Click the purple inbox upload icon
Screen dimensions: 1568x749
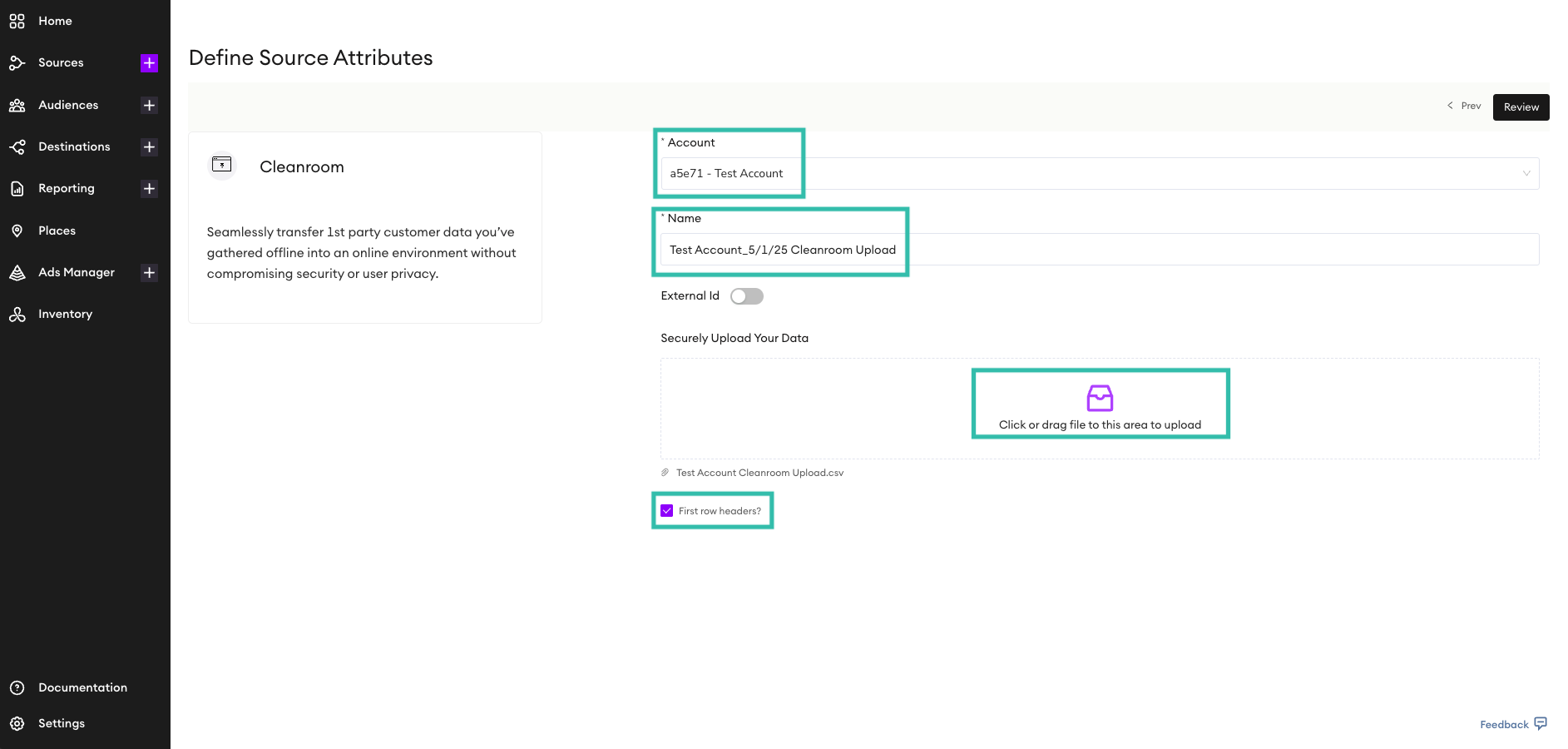click(1100, 398)
